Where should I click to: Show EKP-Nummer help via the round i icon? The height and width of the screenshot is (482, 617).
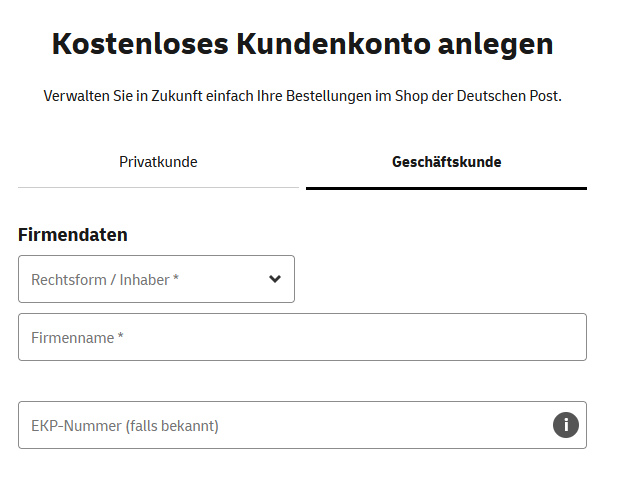(565, 425)
